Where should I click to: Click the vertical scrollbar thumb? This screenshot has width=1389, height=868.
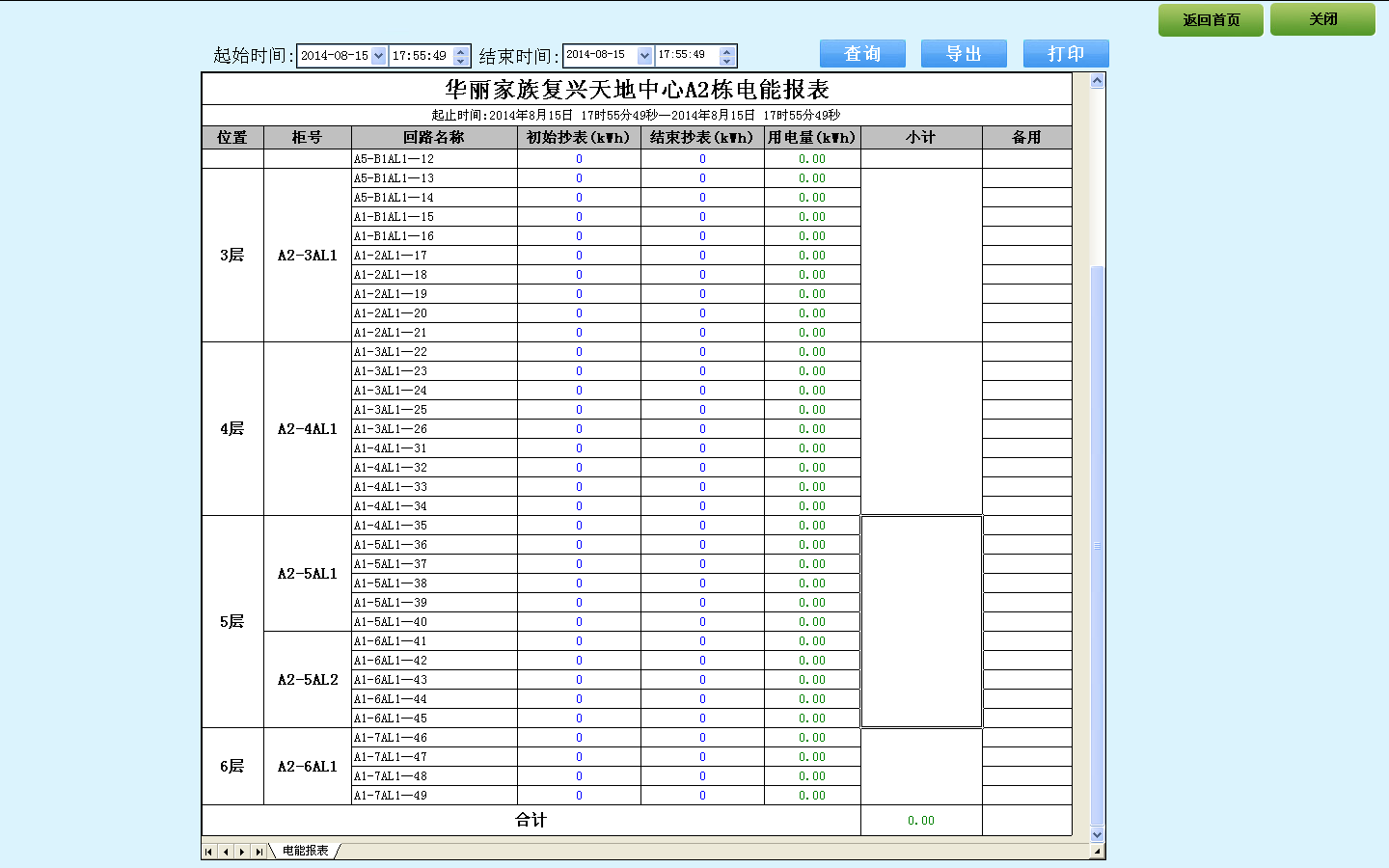coord(1097,545)
